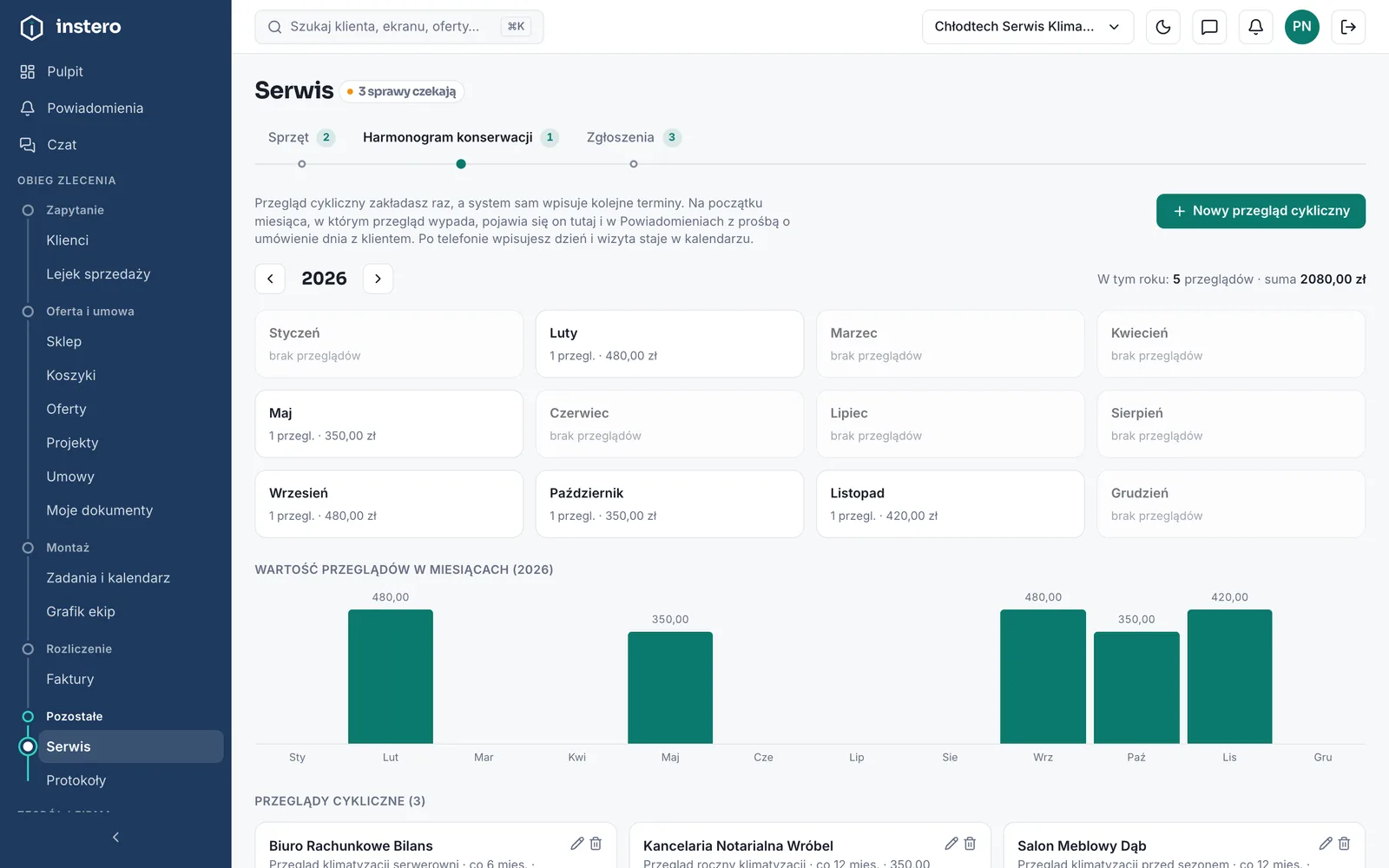Open Pulpit in the sidebar

[115, 72]
